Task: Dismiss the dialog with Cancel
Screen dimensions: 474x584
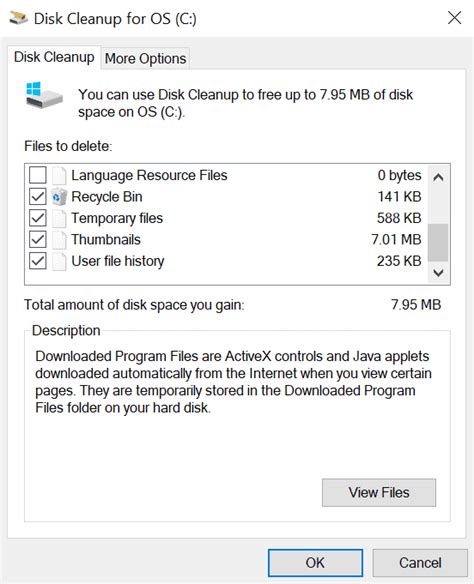Action: tap(420, 563)
